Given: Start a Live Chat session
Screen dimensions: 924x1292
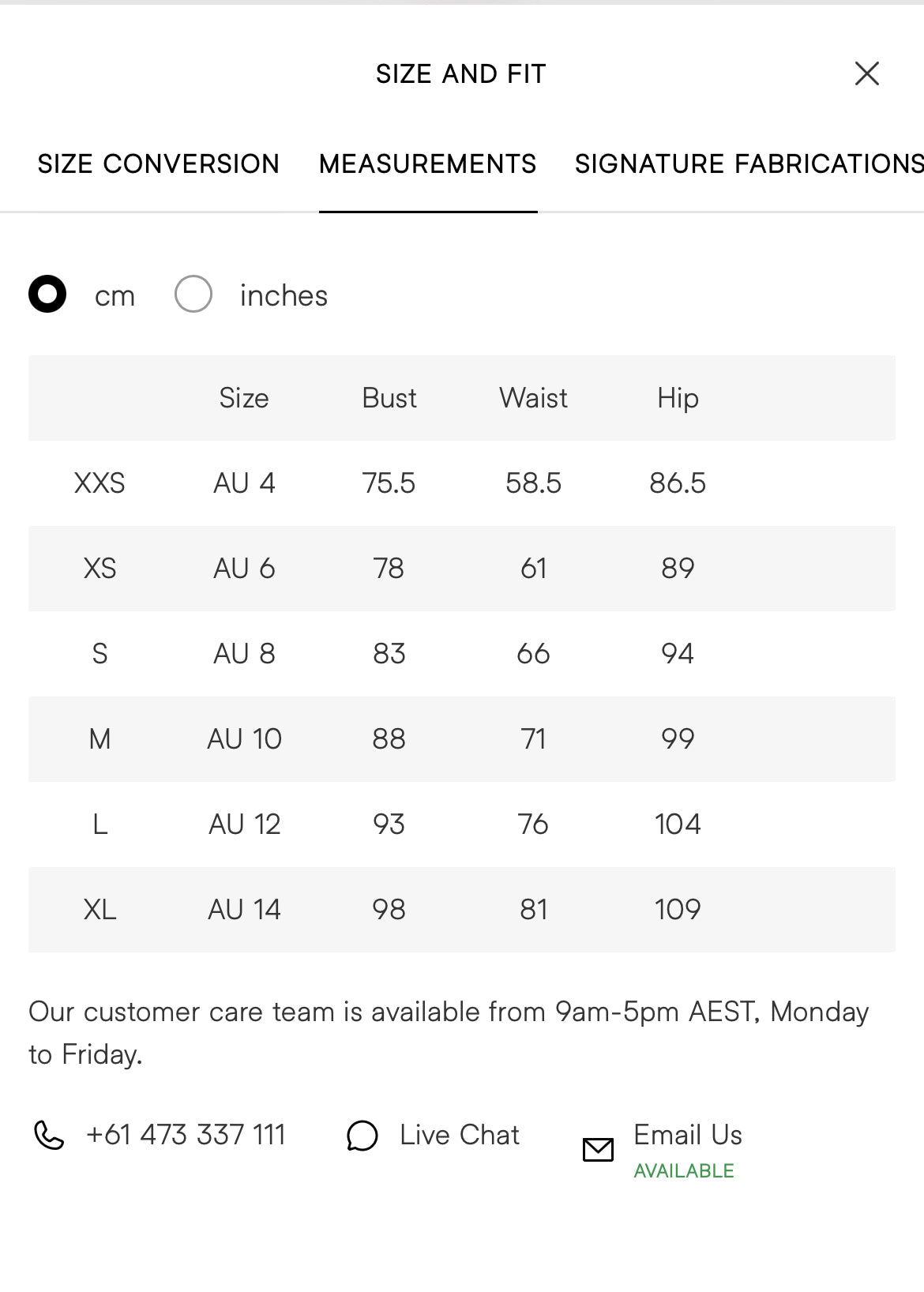Looking at the screenshot, I should click(460, 1135).
